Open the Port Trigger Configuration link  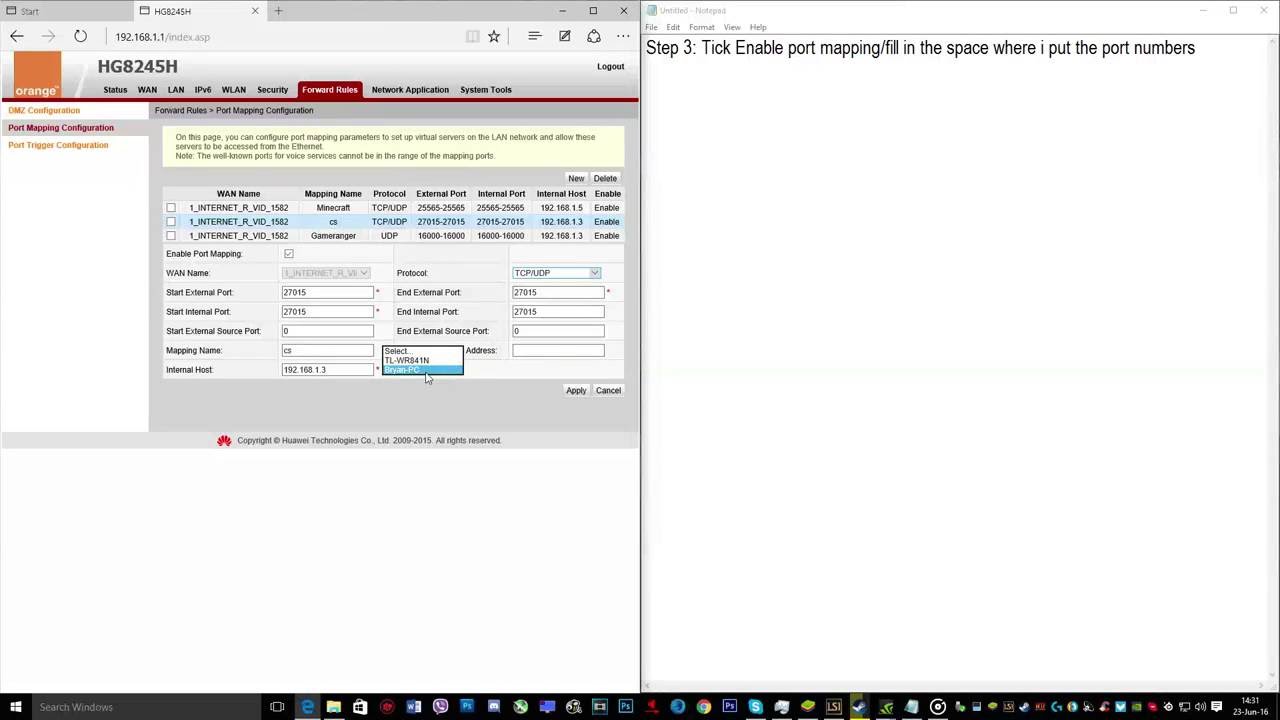point(58,145)
